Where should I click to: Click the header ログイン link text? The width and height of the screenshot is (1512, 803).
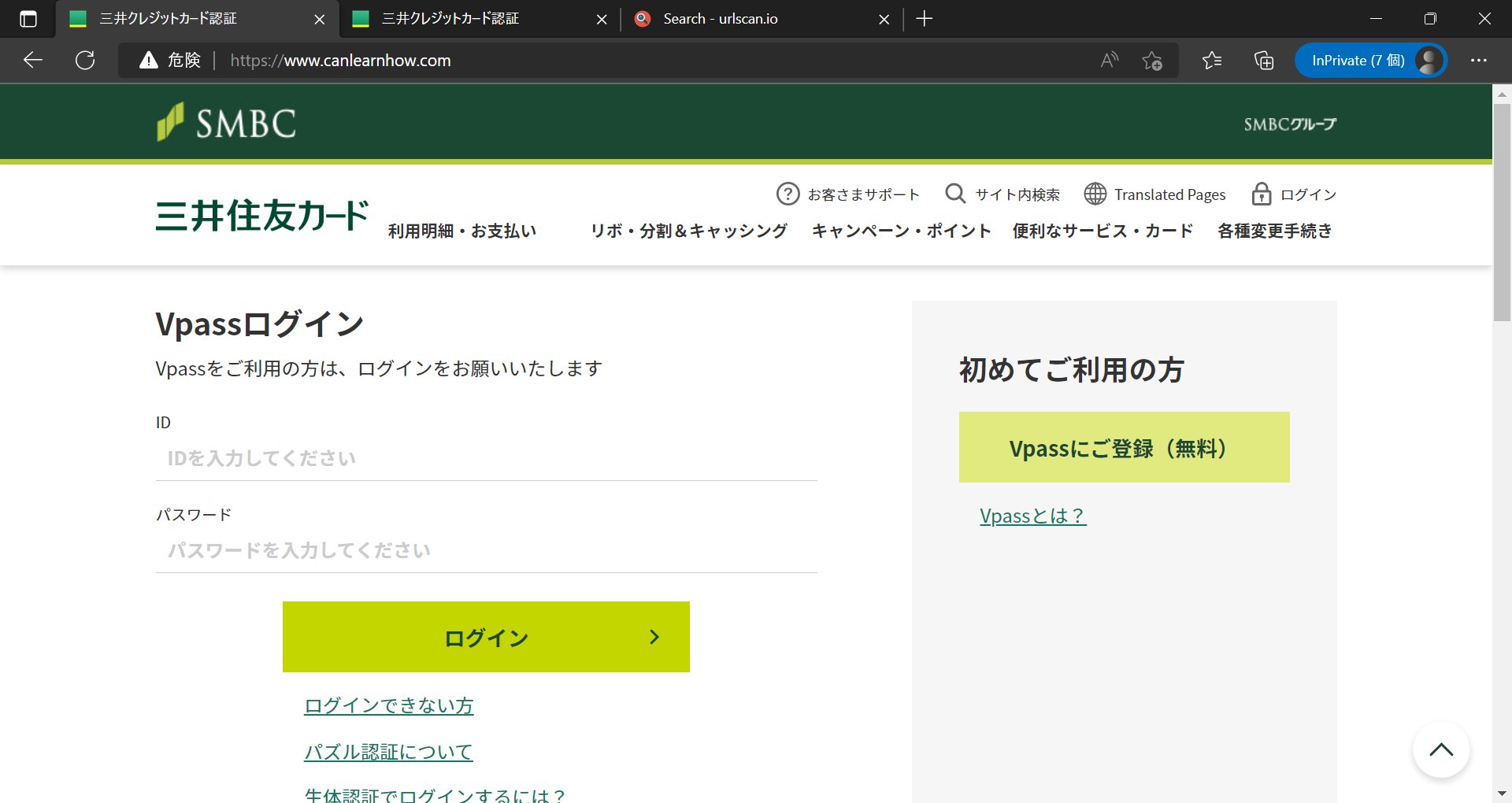pyautogui.click(x=1308, y=194)
